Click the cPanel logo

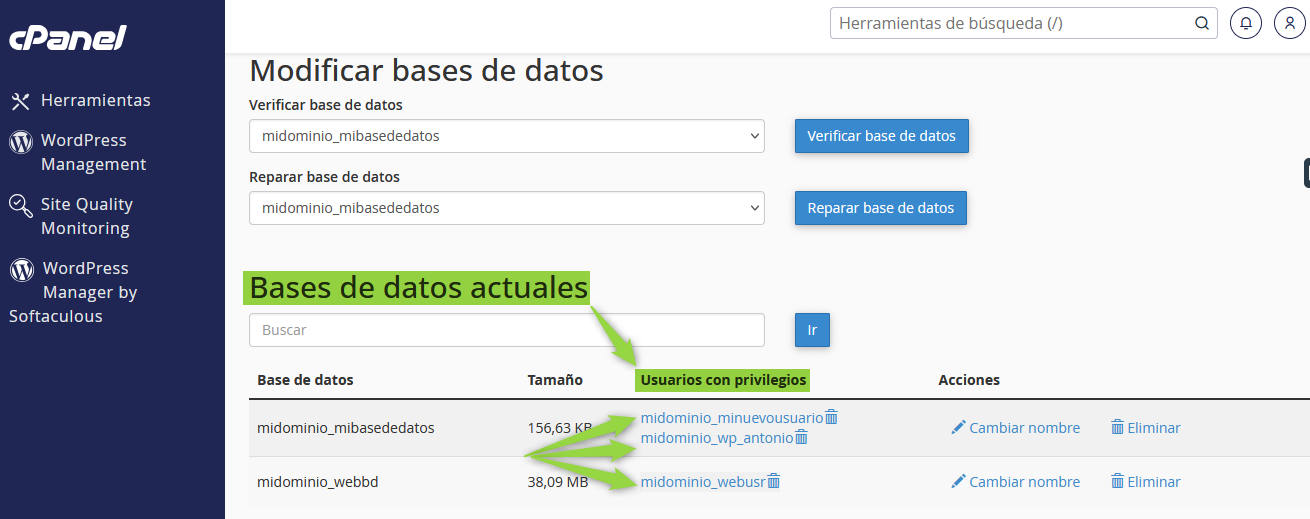tap(68, 38)
